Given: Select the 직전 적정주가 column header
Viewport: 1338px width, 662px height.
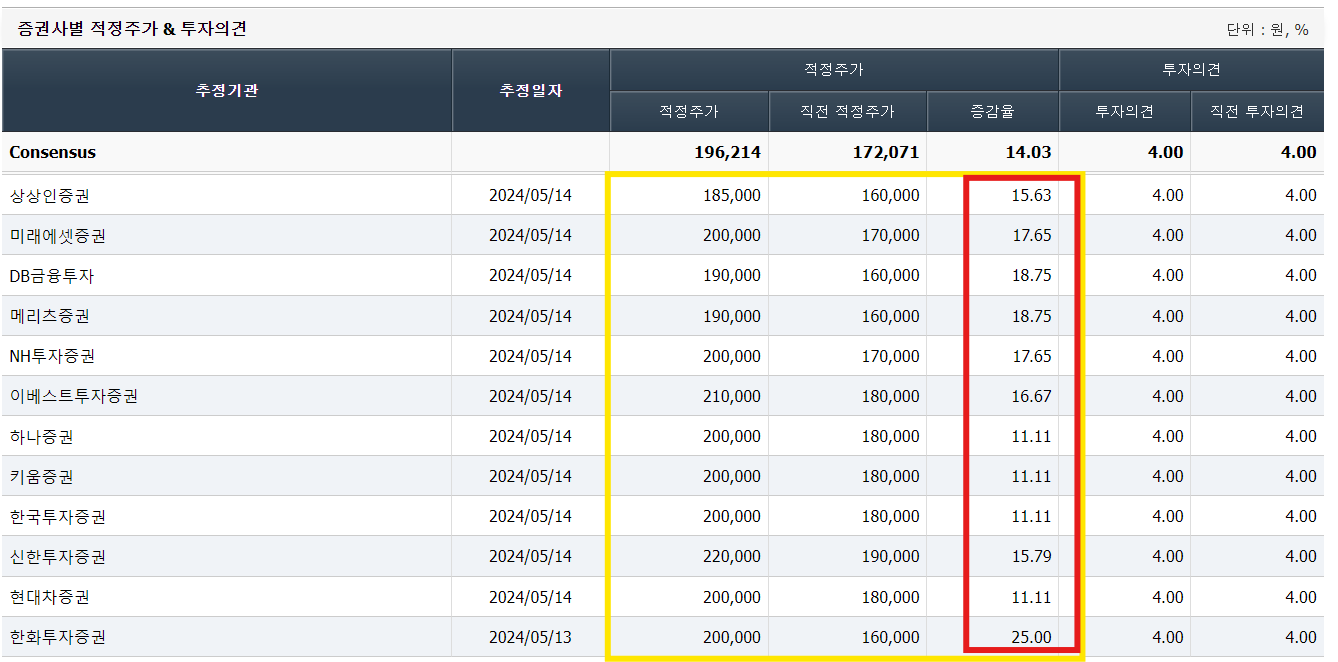Looking at the screenshot, I should click(848, 112).
